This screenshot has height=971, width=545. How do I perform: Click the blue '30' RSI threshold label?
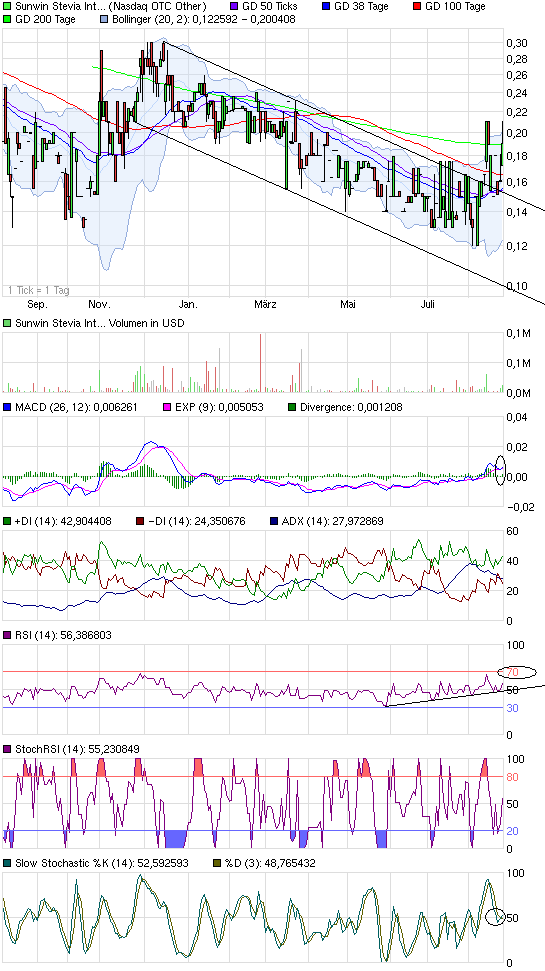pyautogui.click(x=513, y=708)
